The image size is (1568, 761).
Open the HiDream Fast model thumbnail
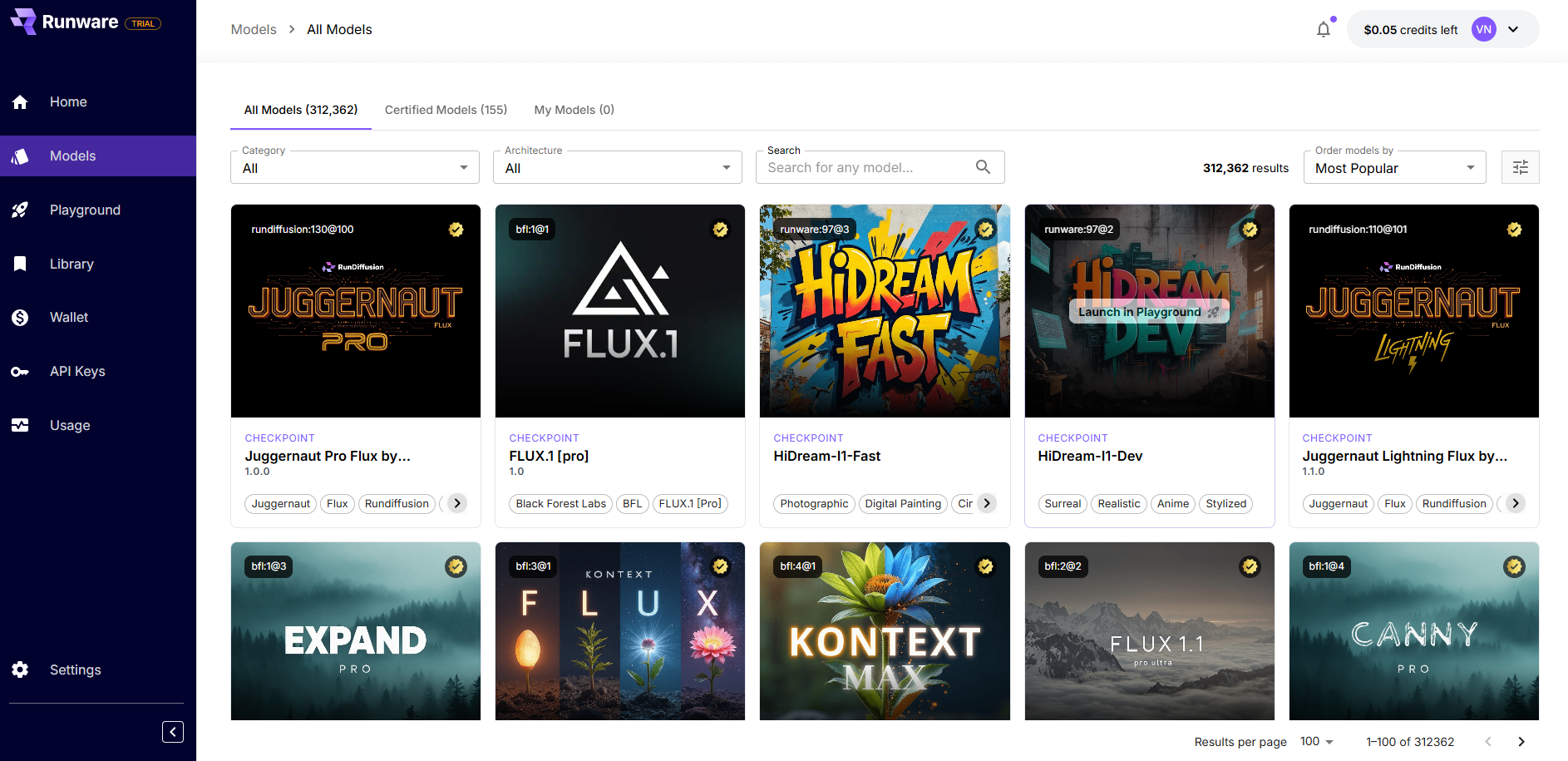coord(885,311)
